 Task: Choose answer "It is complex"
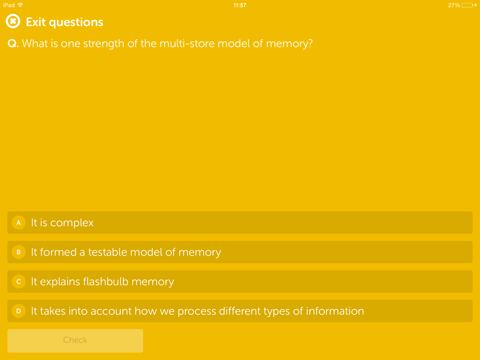tap(240, 223)
